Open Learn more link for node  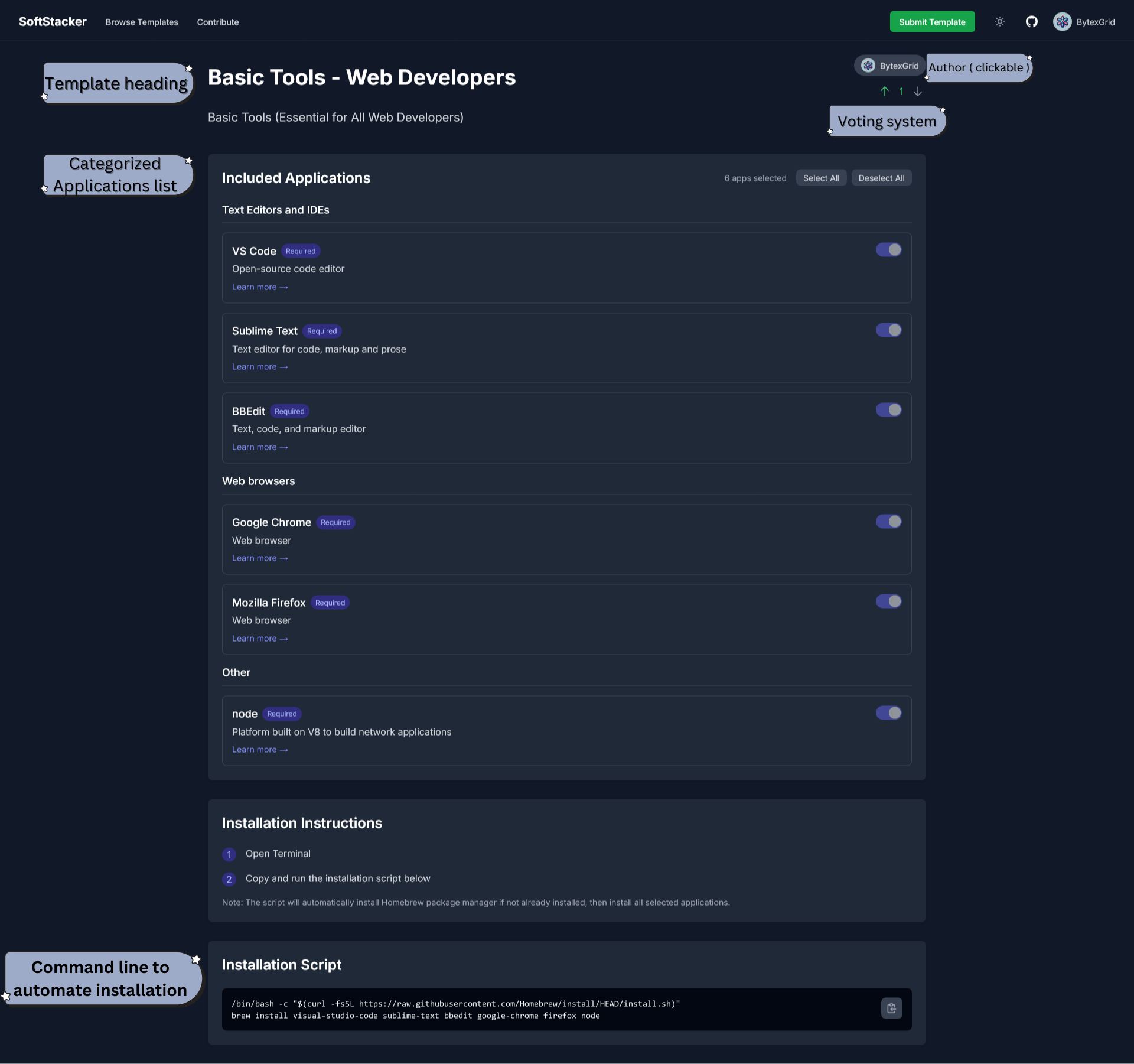point(260,750)
